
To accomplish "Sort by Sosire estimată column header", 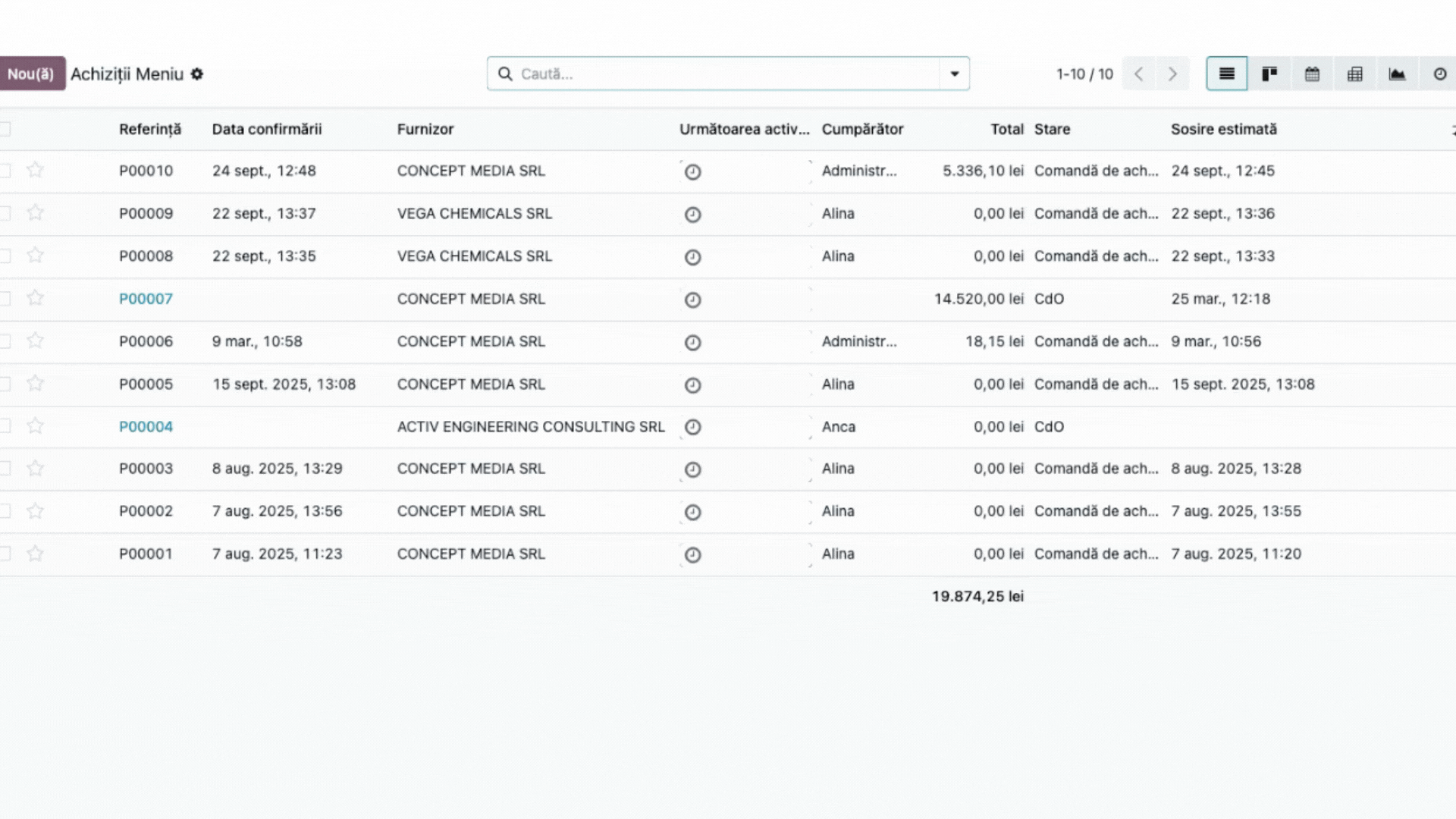I will (x=1224, y=129).
